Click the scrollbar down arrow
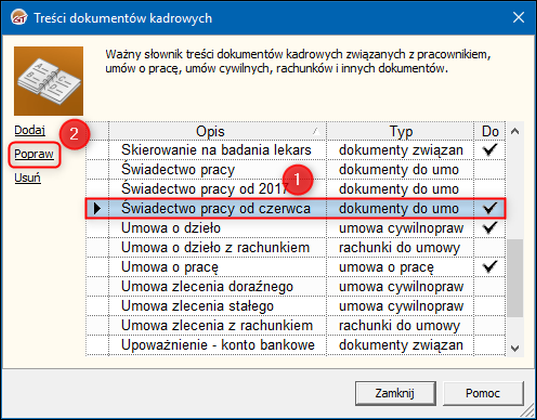This screenshot has width=537, height=420. [x=515, y=348]
